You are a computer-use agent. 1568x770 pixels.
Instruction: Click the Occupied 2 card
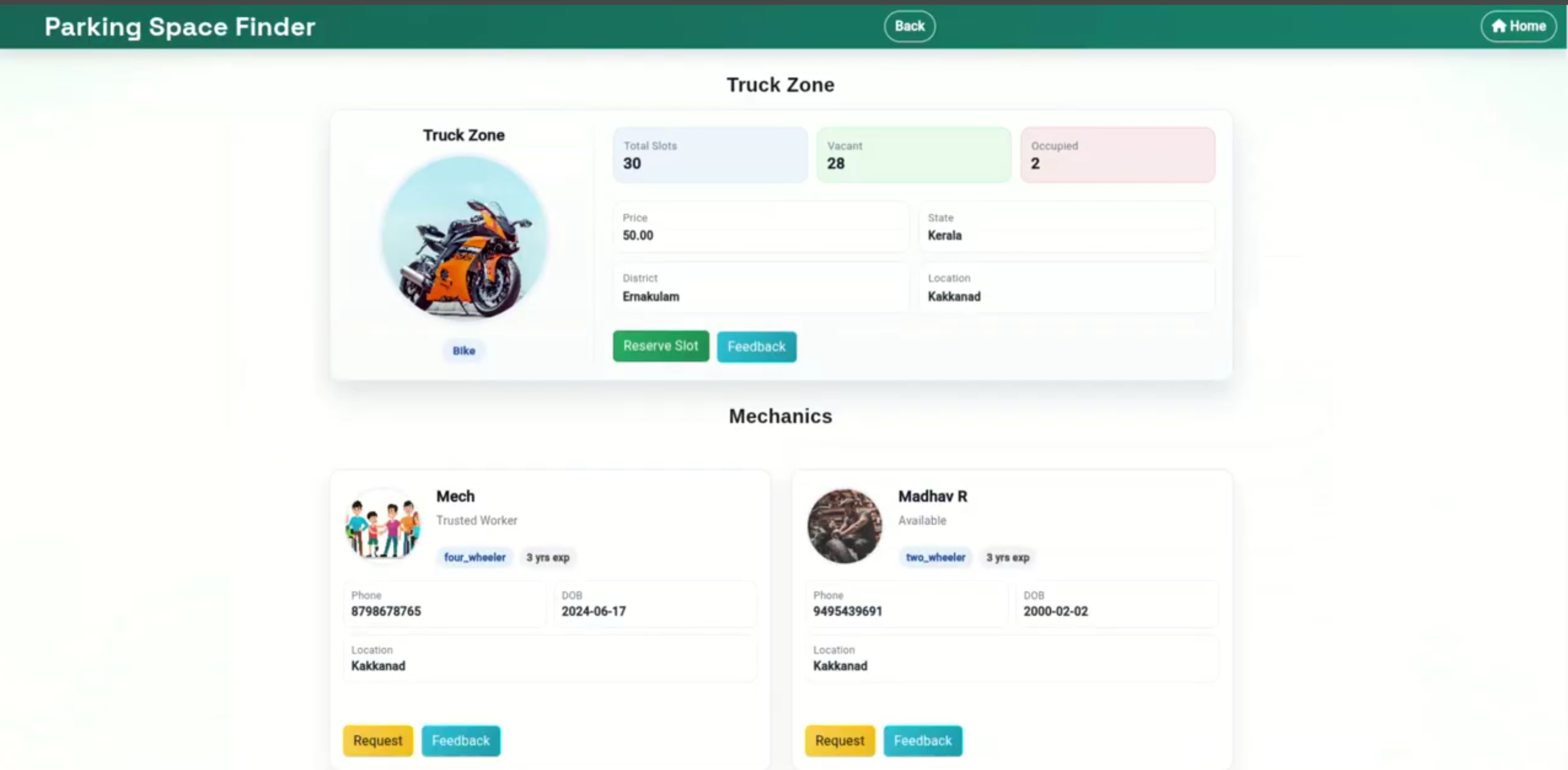tap(1117, 155)
